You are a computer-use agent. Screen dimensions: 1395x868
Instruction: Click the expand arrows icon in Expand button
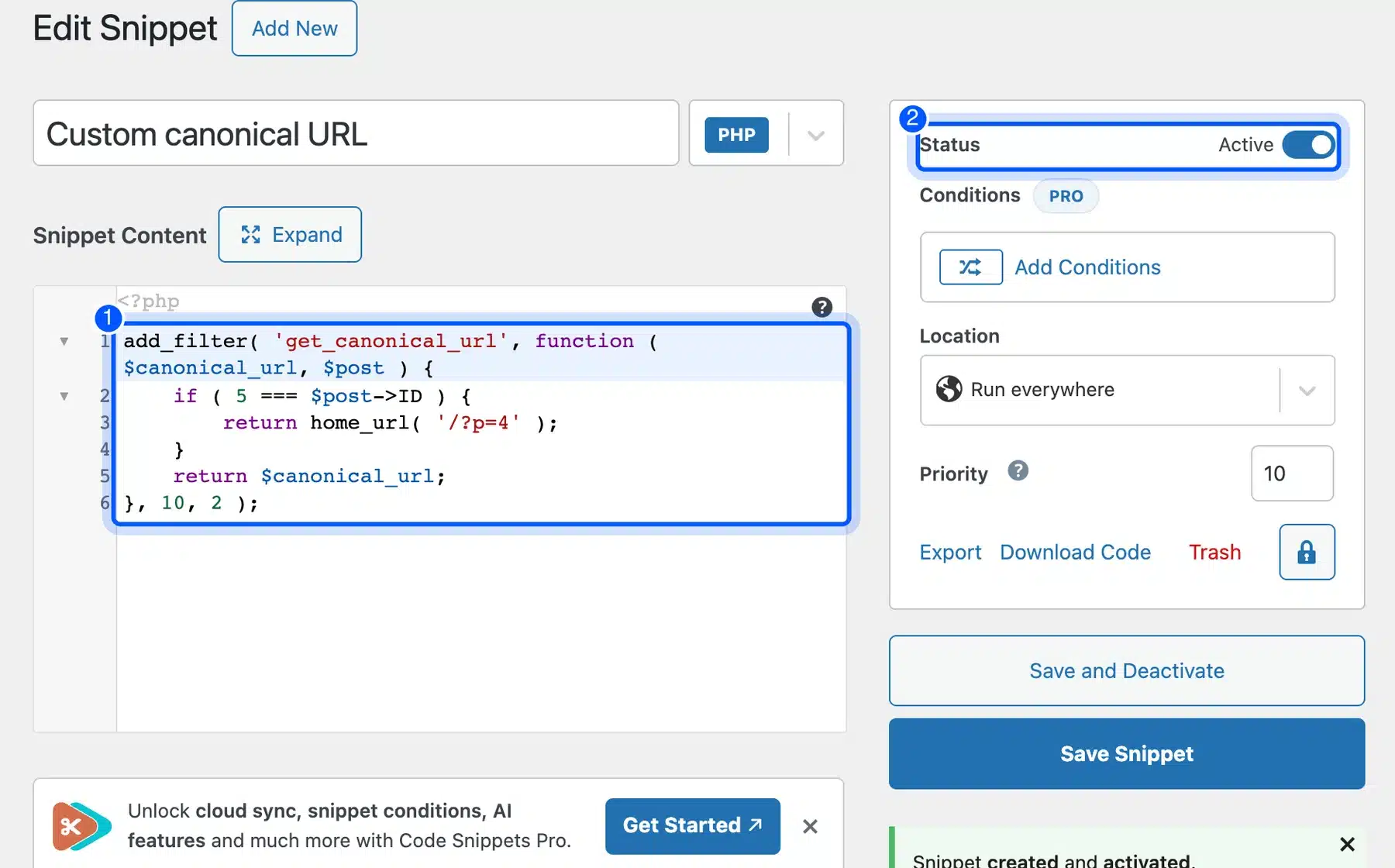[x=250, y=235]
